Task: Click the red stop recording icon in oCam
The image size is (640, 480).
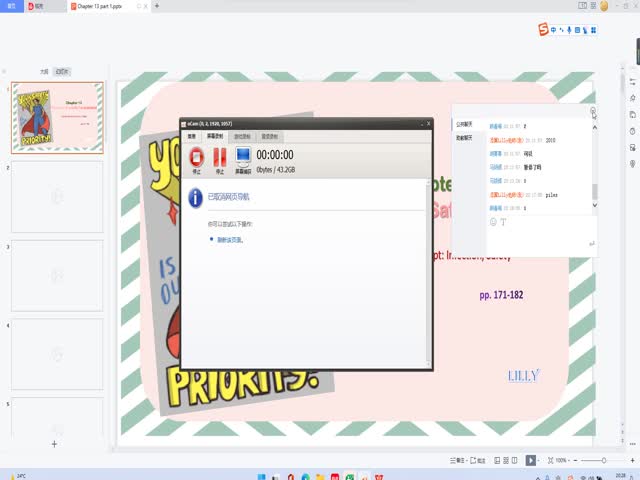Action: pos(196,157)
